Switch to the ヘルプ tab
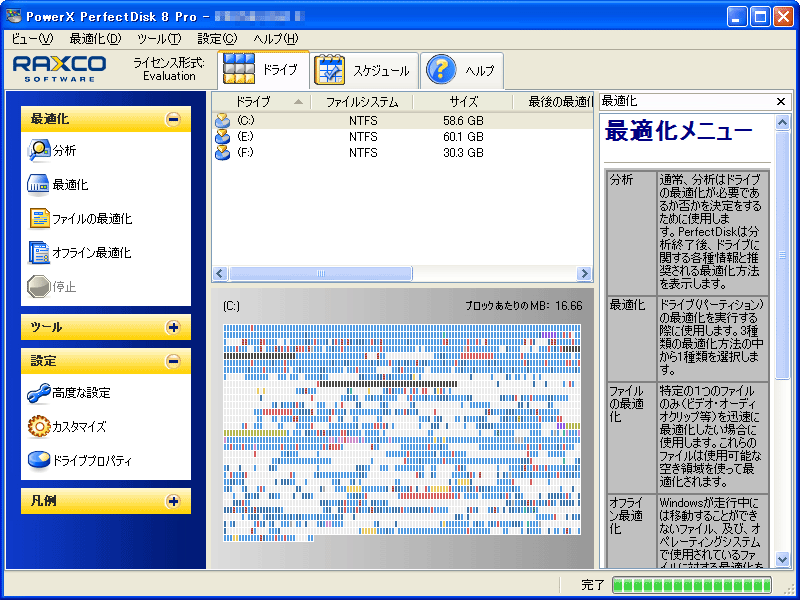Viewport: 800px width, 600px height. (x=462, y=70)
